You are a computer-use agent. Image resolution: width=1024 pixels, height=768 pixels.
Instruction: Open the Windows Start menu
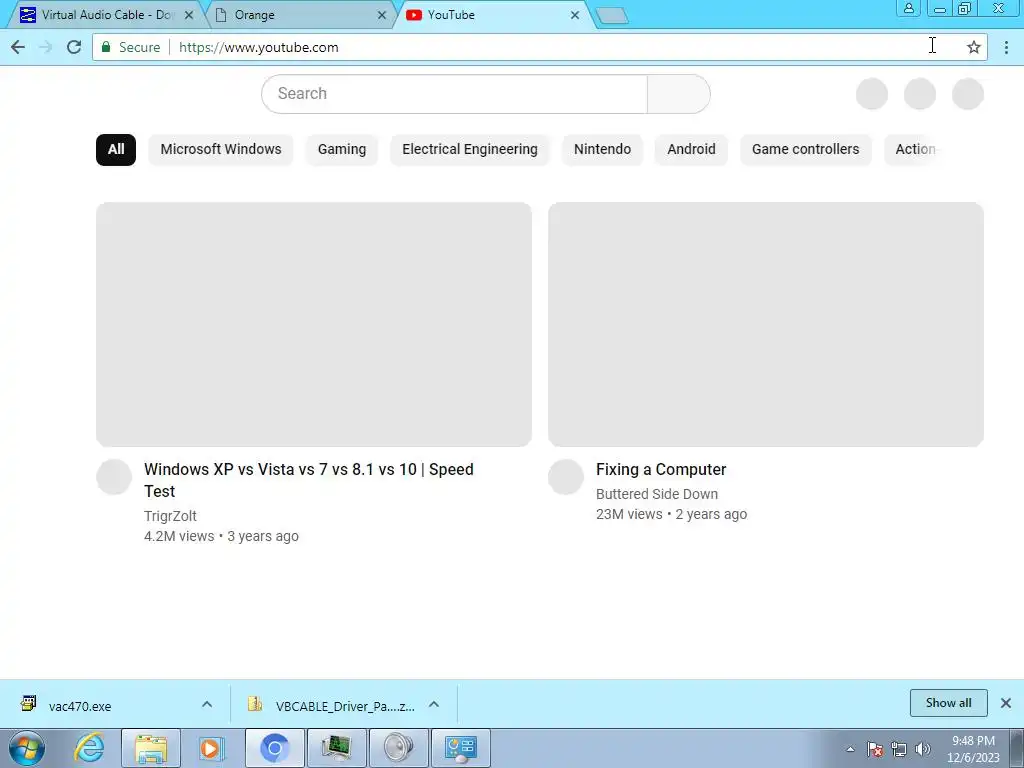point(27,748)
